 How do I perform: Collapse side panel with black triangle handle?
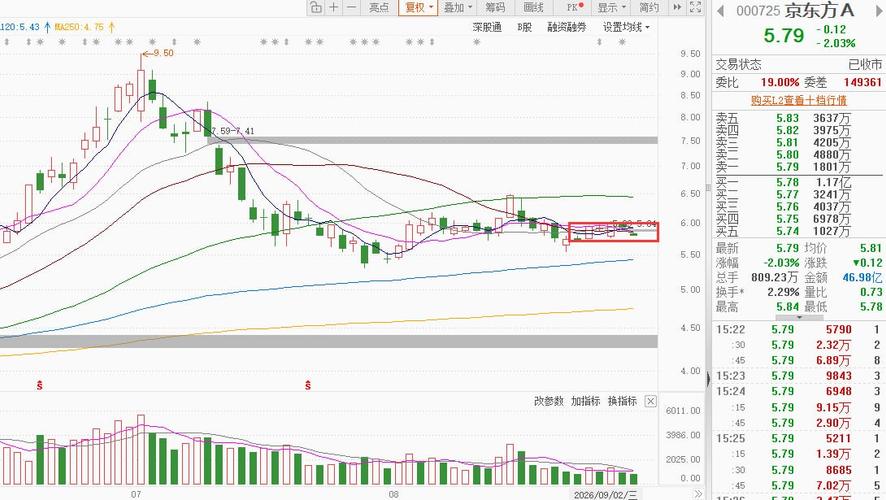click(709, 379)
